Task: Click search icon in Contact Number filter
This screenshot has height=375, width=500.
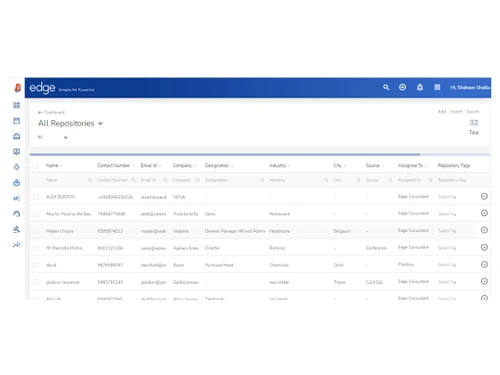Action: click(x=133, y=180)
